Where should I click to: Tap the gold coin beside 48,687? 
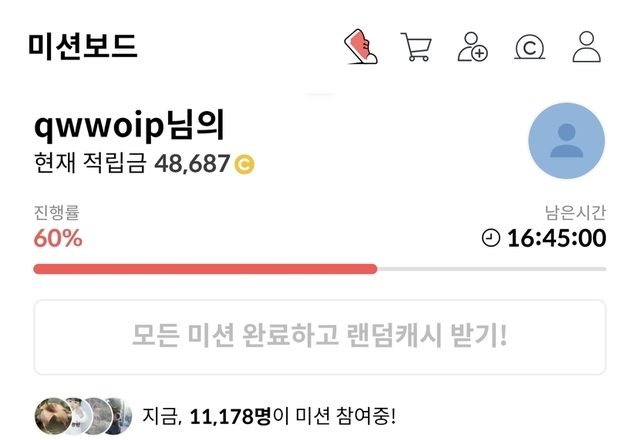[x=244, y=164]
